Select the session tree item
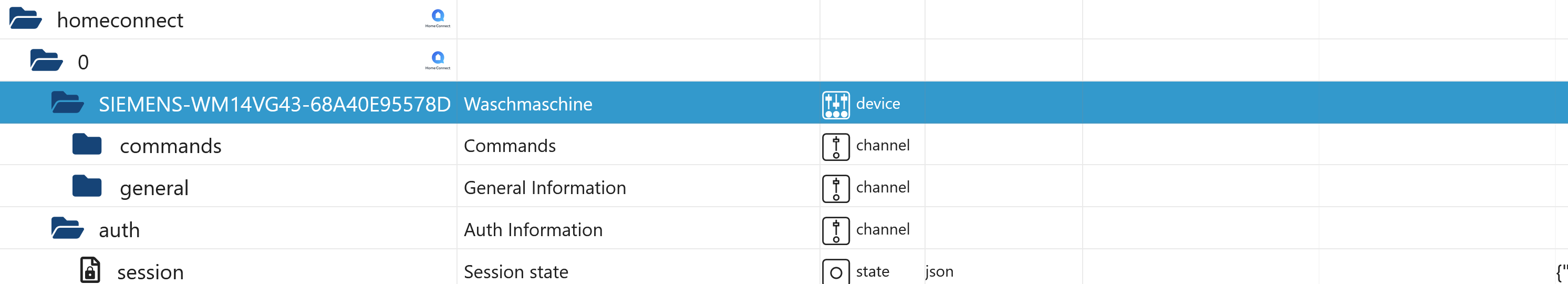Viewport: 1568px width, 284px height. (150, 272)
